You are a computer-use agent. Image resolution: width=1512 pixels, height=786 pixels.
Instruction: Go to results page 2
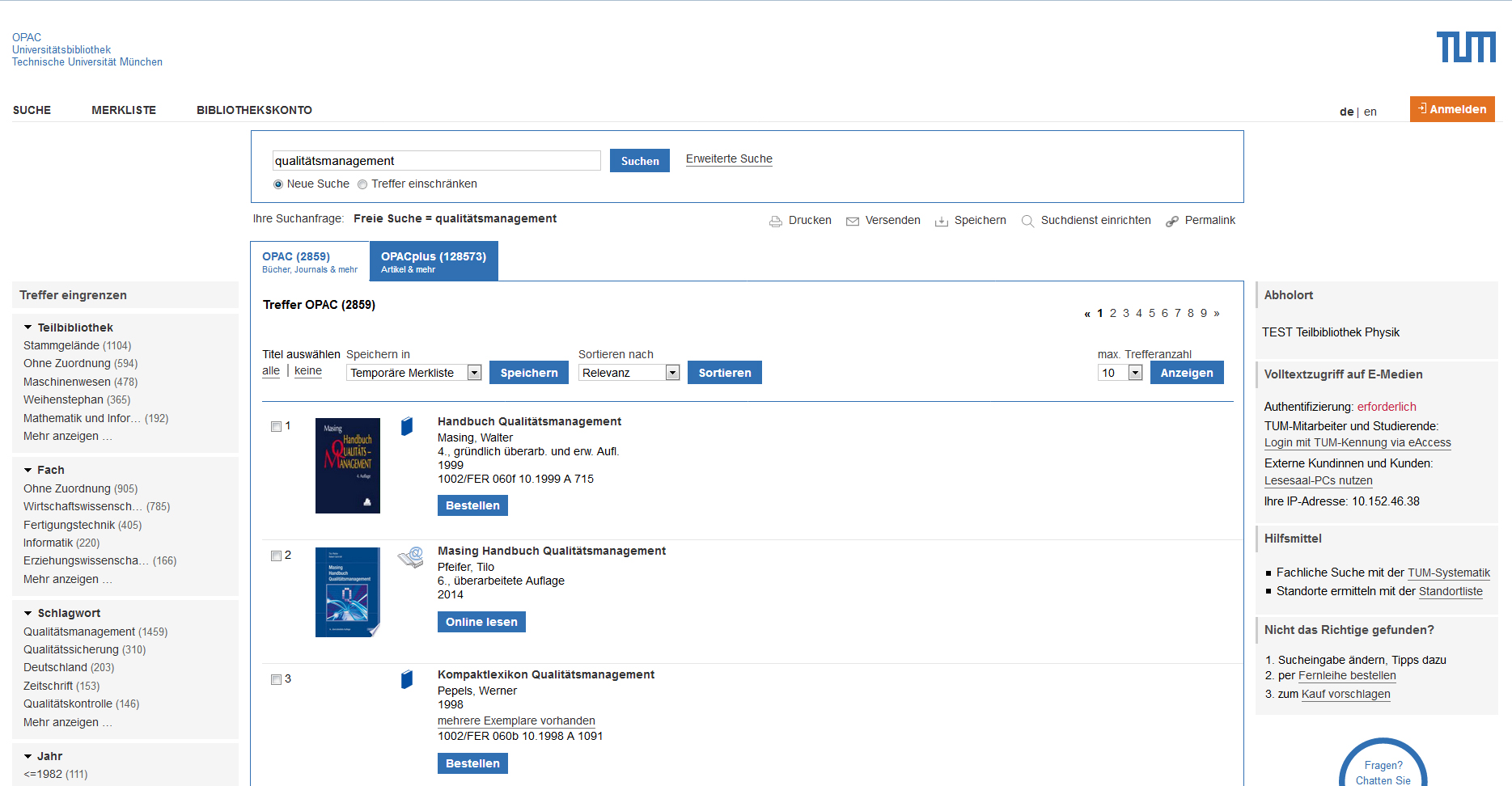(x=1113, y=313)
